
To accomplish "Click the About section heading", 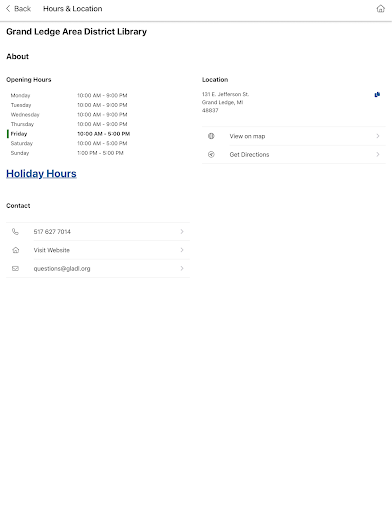I will click(x=17, y=56).
